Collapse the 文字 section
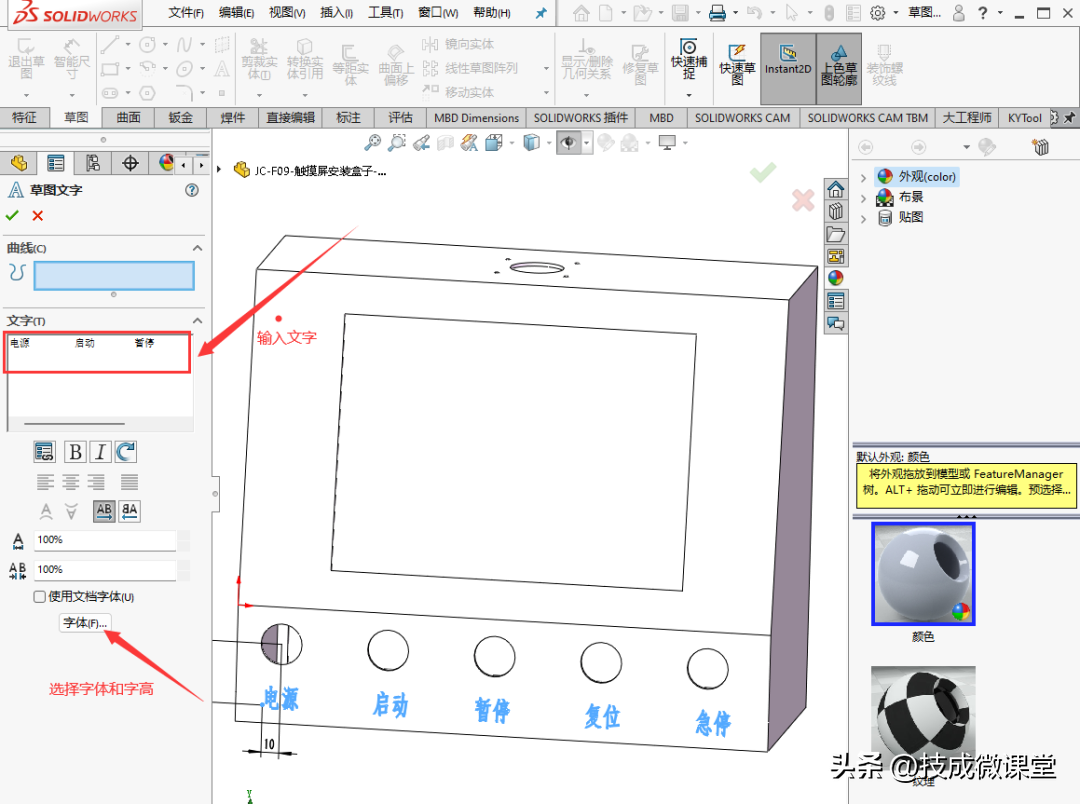 (x=197, y=321)
